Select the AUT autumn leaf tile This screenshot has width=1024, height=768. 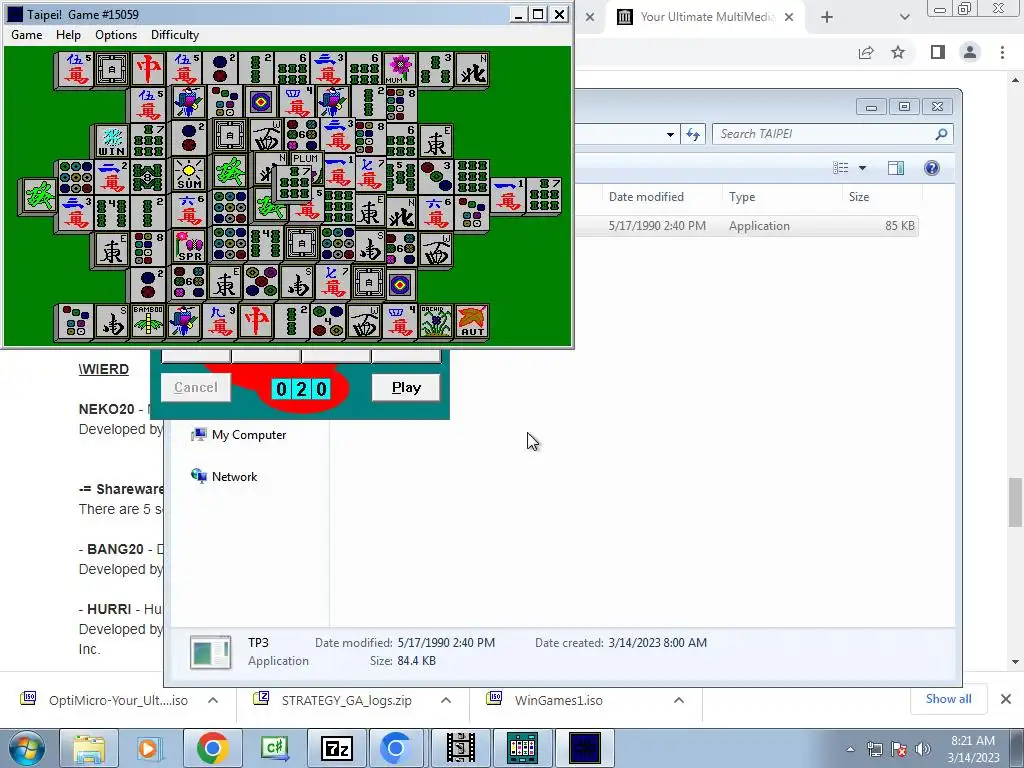472,321
